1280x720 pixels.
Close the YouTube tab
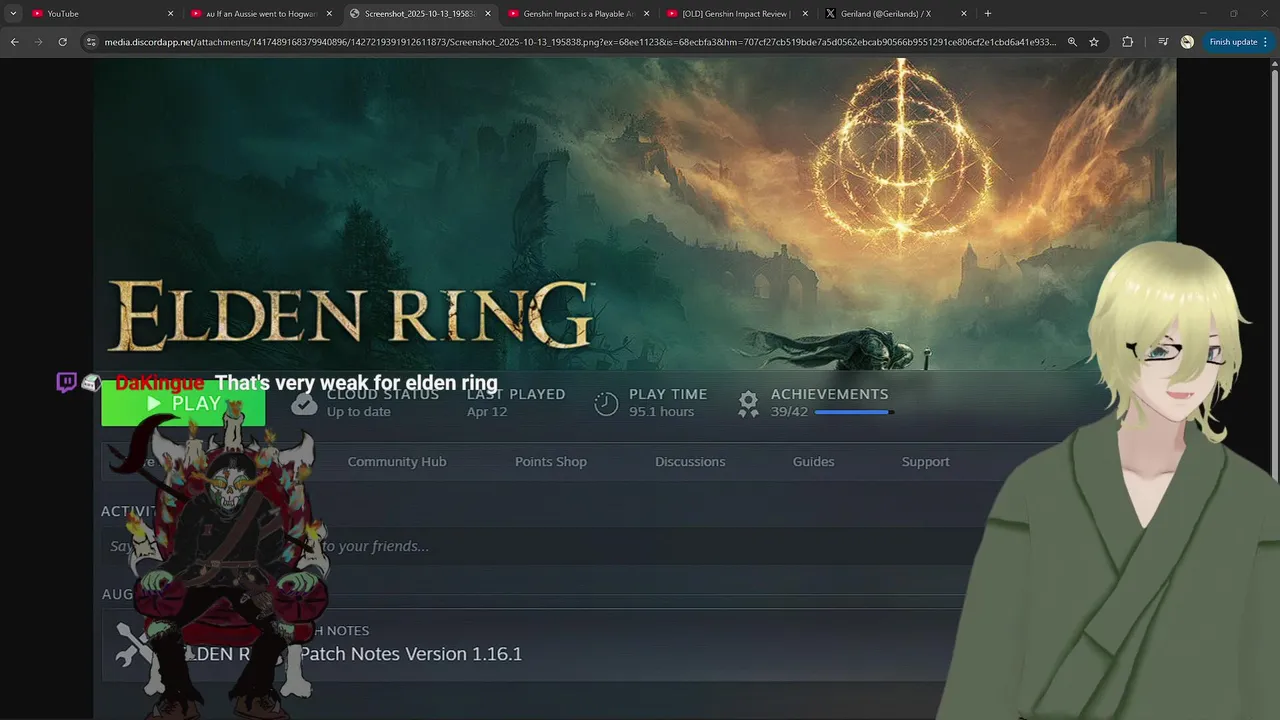(170, 13)
